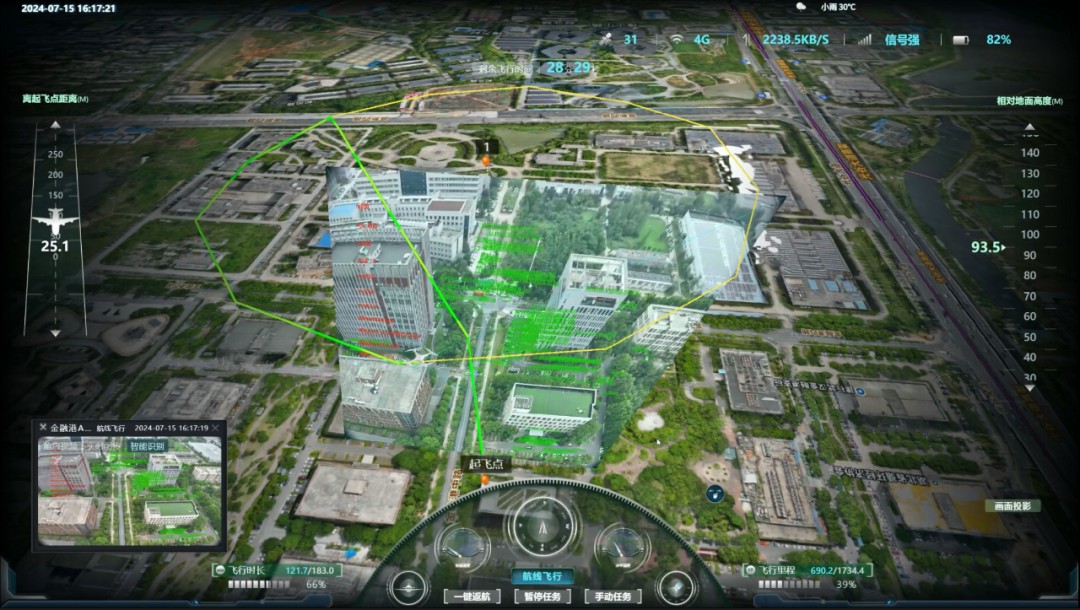1080x610 pixels.
Task: Click the left speed gauge dial
Action: (462, 546)
